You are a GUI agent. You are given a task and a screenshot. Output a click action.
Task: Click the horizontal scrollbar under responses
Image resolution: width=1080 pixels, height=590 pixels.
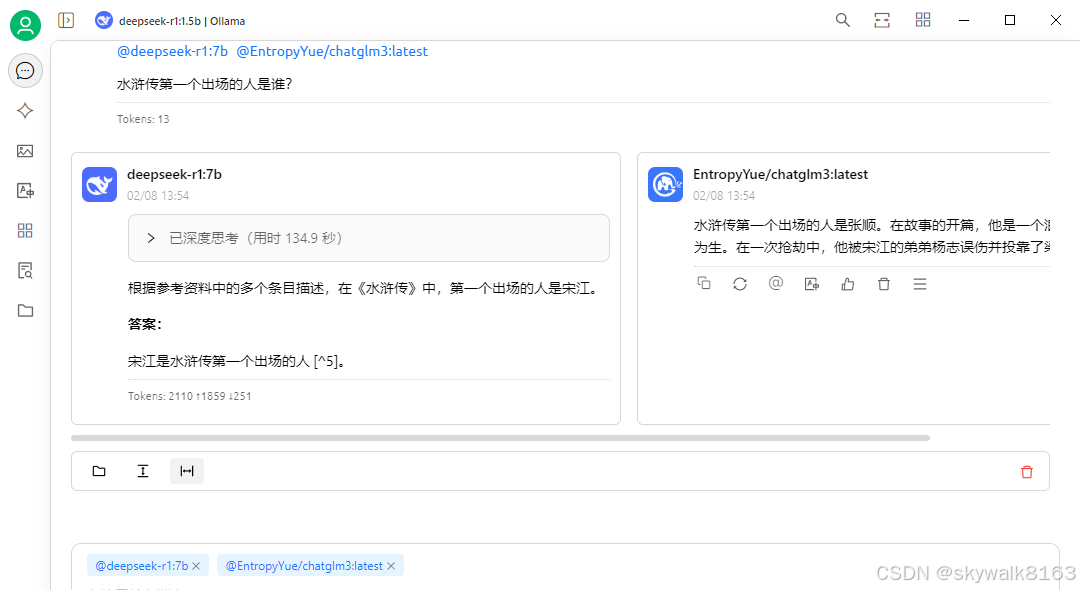[x=500, y=438]
